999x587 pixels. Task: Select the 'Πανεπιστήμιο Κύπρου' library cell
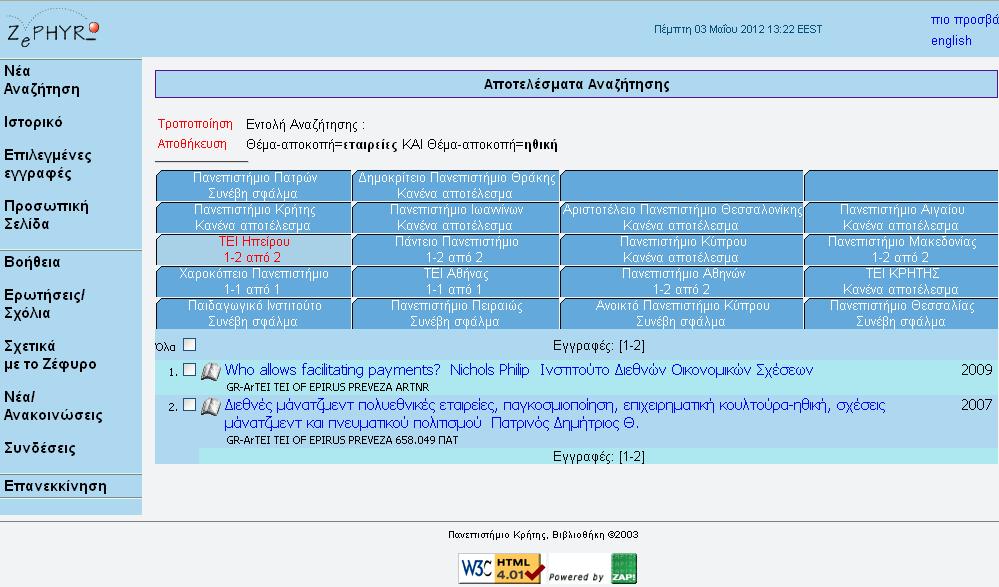coord(682,249)
